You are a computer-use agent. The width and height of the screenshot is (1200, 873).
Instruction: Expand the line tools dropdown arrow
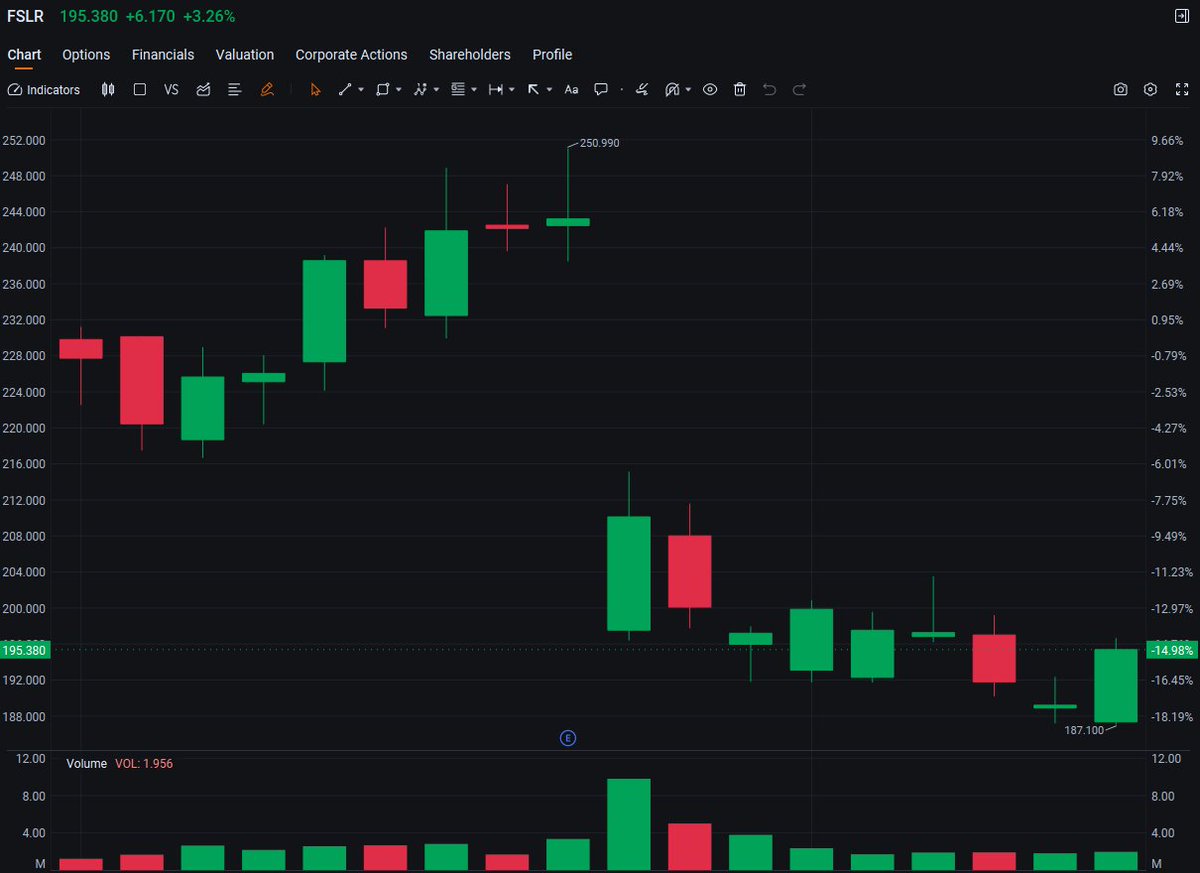click(361, 90)
